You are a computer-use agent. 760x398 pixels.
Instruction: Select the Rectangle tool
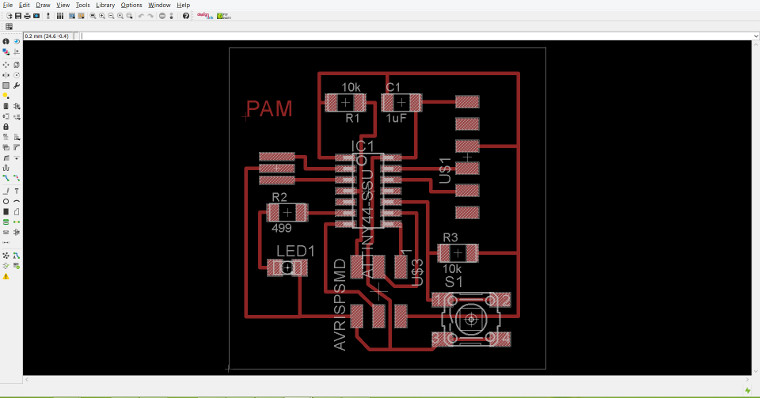[6, 212]
